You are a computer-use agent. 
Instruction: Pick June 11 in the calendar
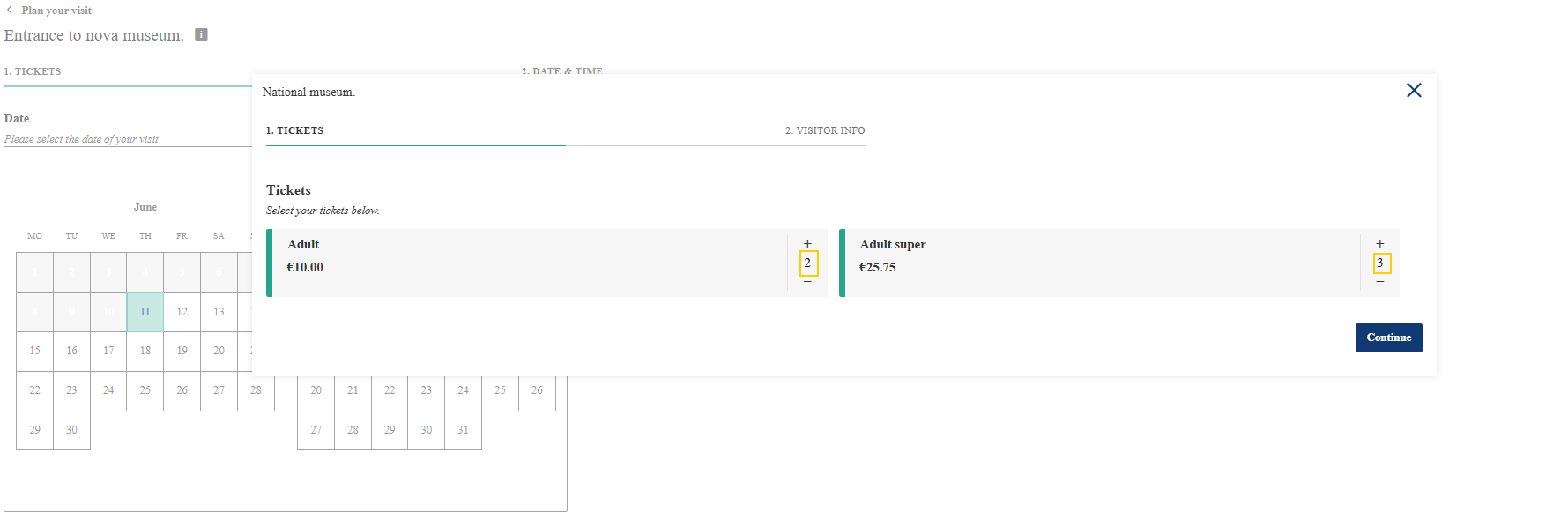pos(145,312)
